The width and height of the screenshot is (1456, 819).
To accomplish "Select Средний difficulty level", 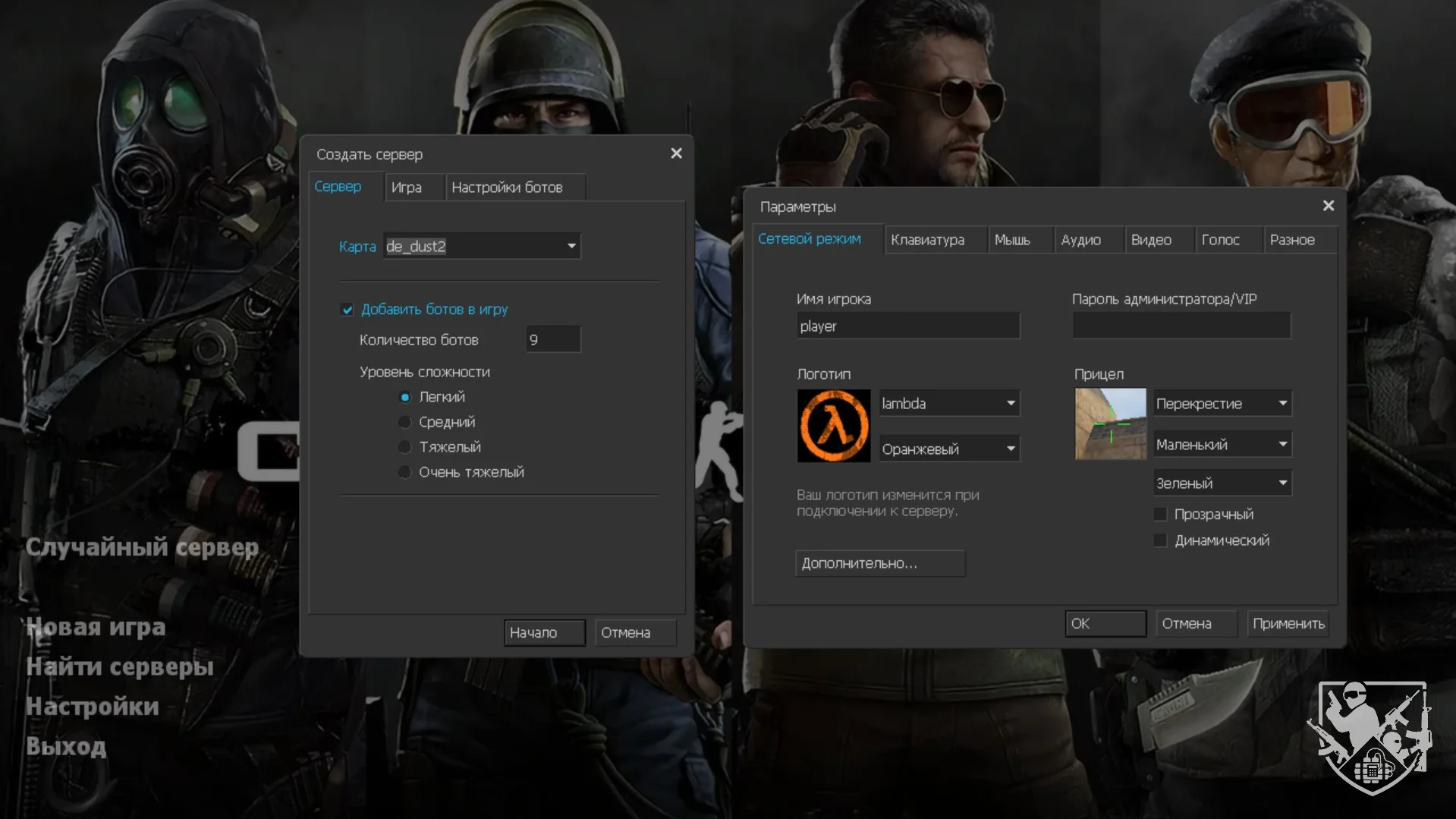I will (405, 422).
